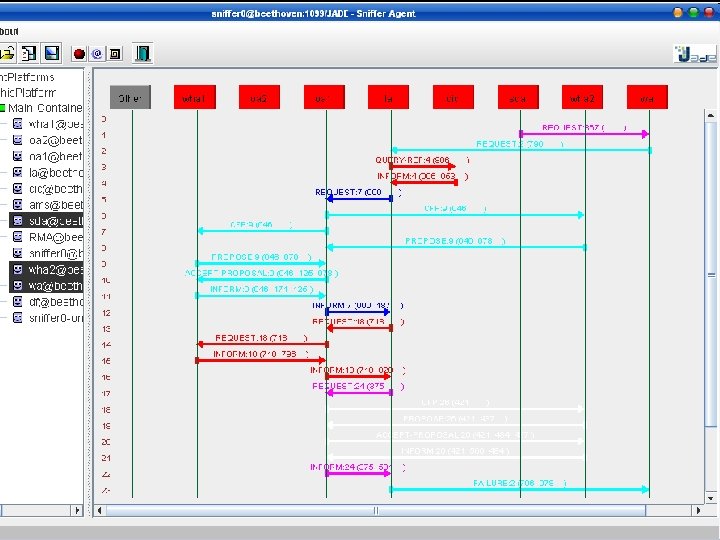
Task: Click the open snapshot folder toolbar icon
Action: (x=7, y=54)
